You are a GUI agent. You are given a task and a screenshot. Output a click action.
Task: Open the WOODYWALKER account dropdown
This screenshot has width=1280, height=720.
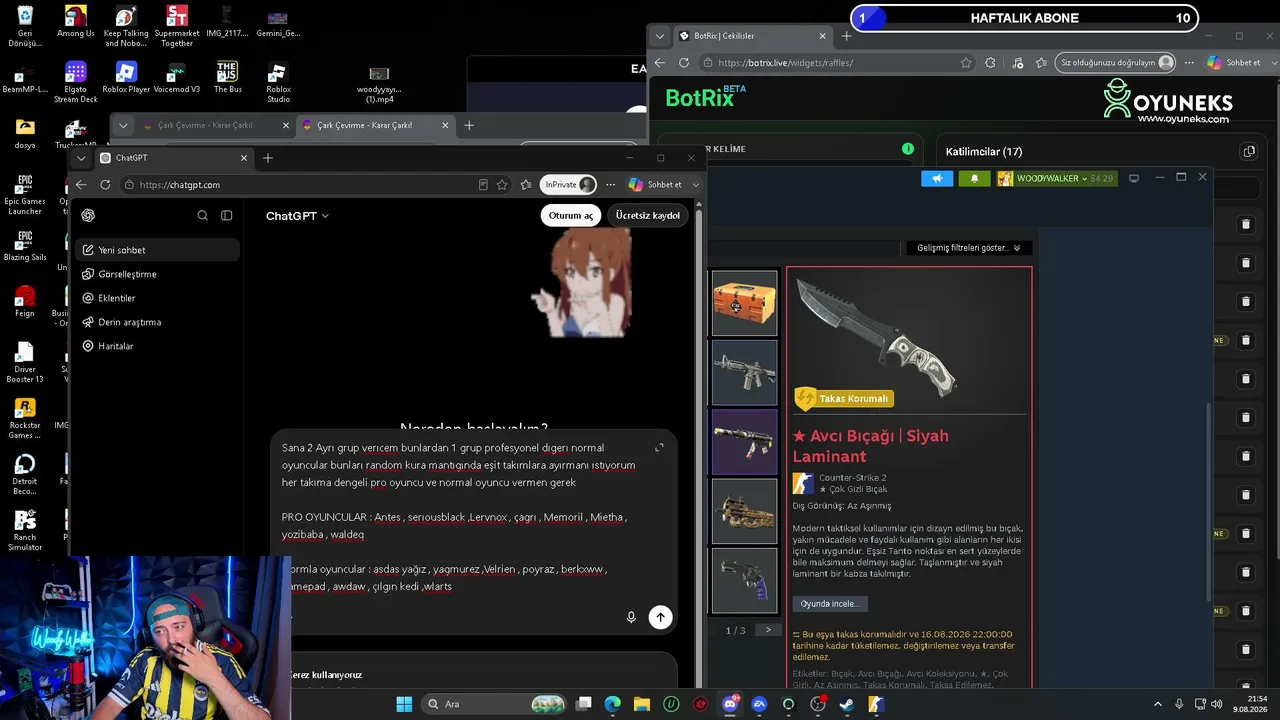point(1056,178)
